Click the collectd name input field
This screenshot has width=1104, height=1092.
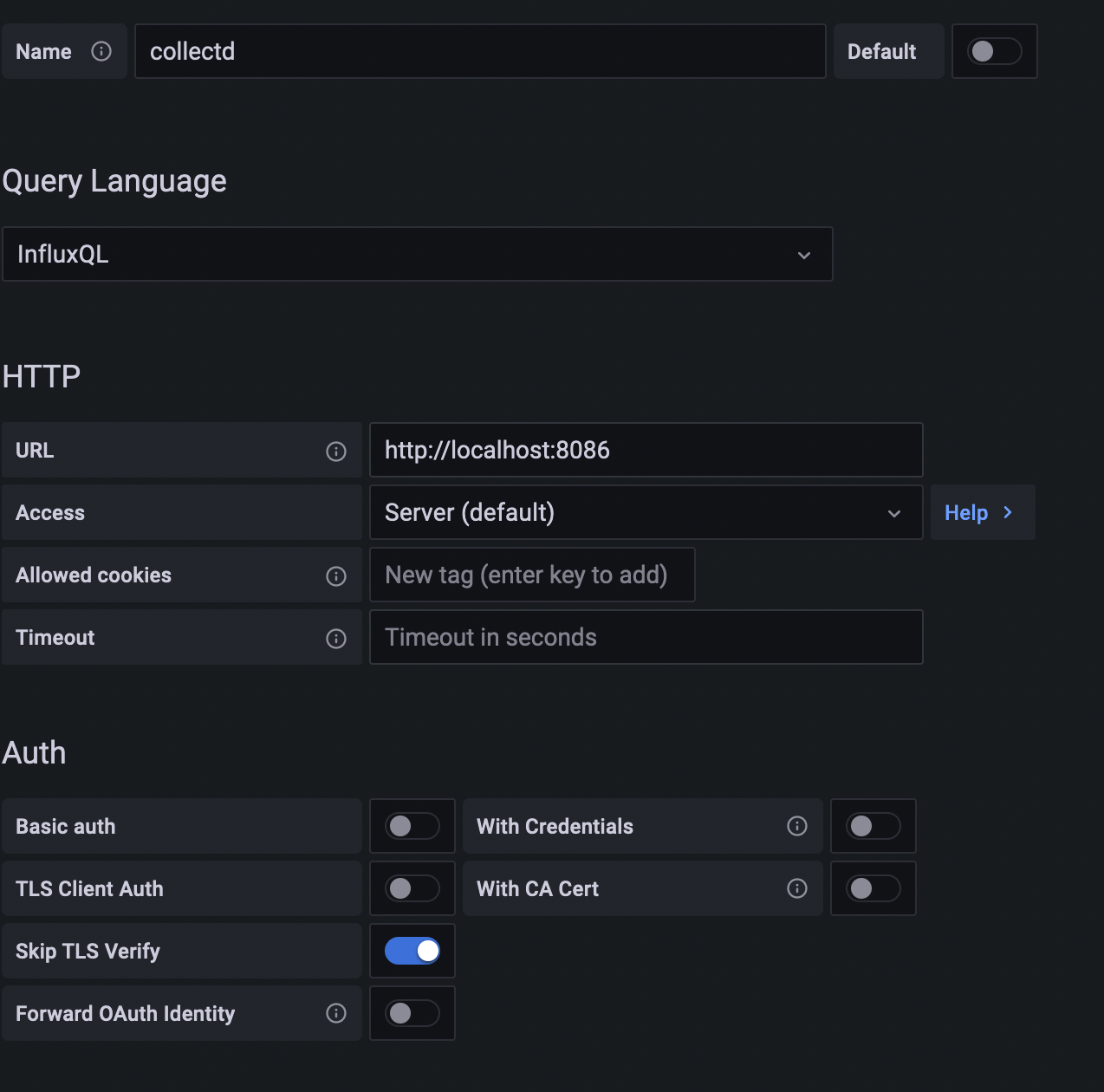click(x=480, y=52)
